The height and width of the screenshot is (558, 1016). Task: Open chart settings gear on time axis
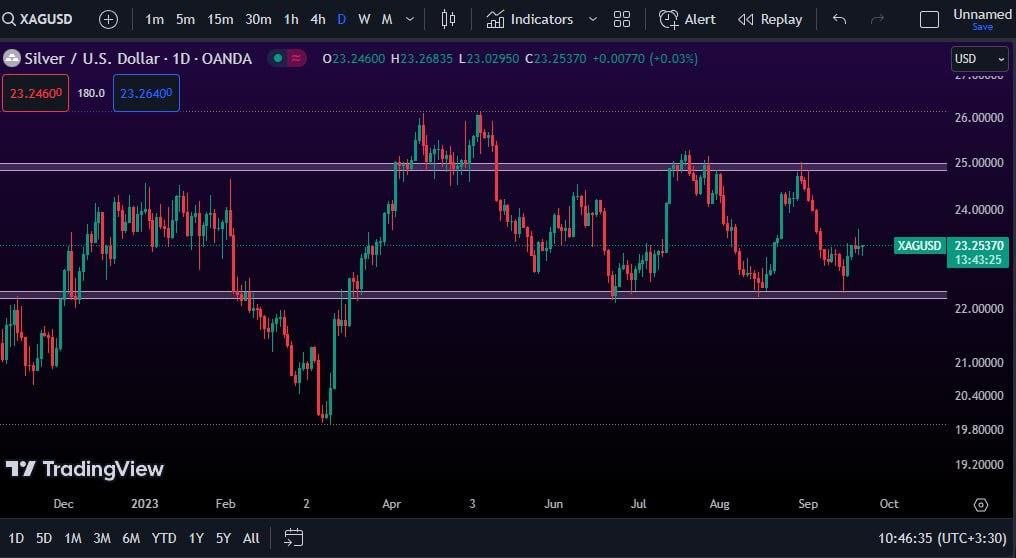(x=980, y=504)
